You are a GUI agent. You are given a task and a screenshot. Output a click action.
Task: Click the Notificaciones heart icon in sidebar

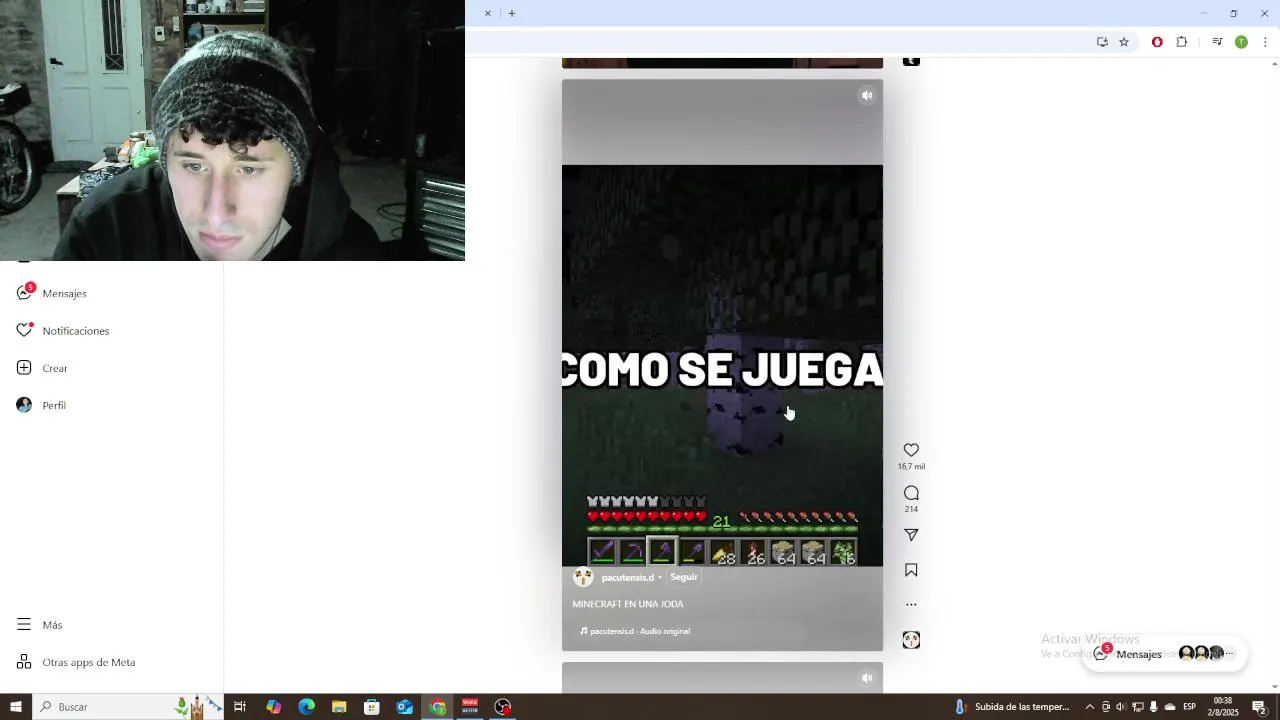pyautogui.click(x=24, y=331)
